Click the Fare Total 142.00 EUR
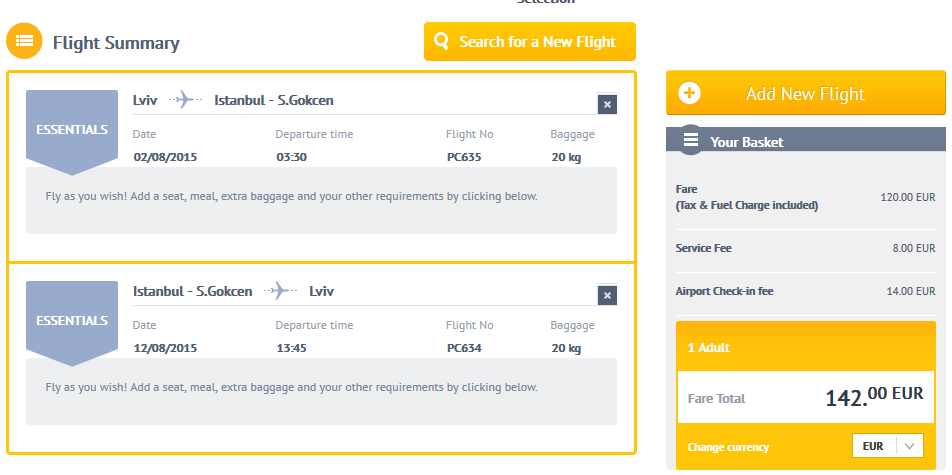This screenshot has height=475, width=952. pyautogui.click(x=874, y=397)
